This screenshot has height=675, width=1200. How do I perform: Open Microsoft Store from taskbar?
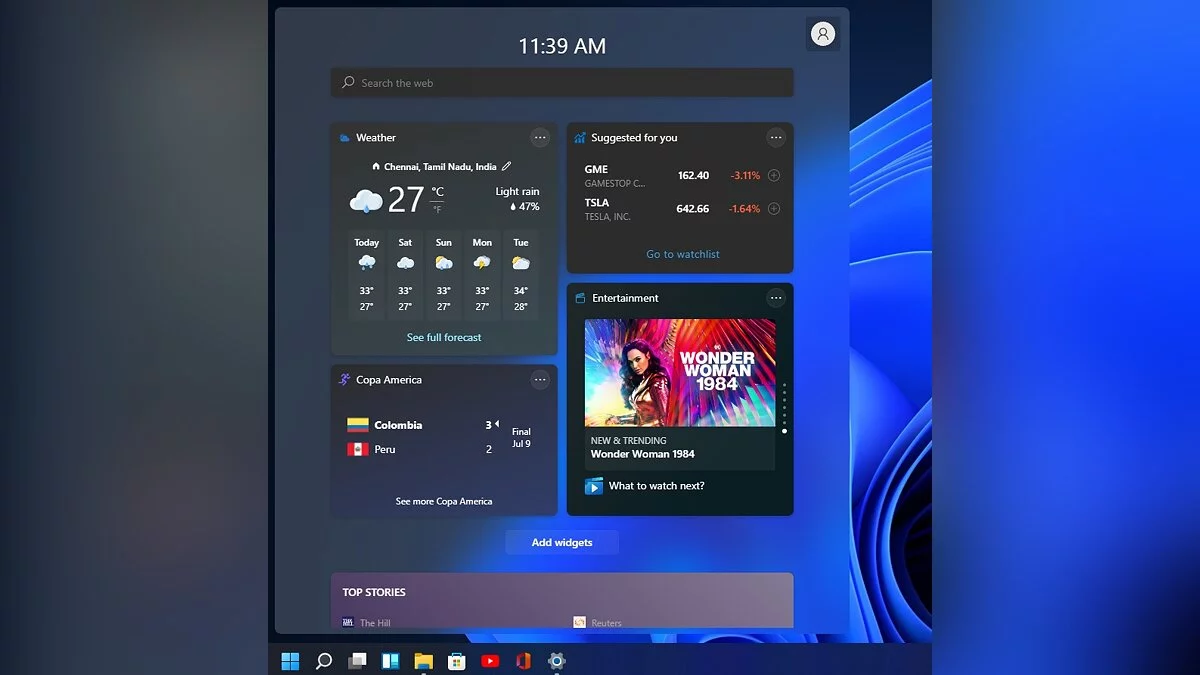(456, 661)
